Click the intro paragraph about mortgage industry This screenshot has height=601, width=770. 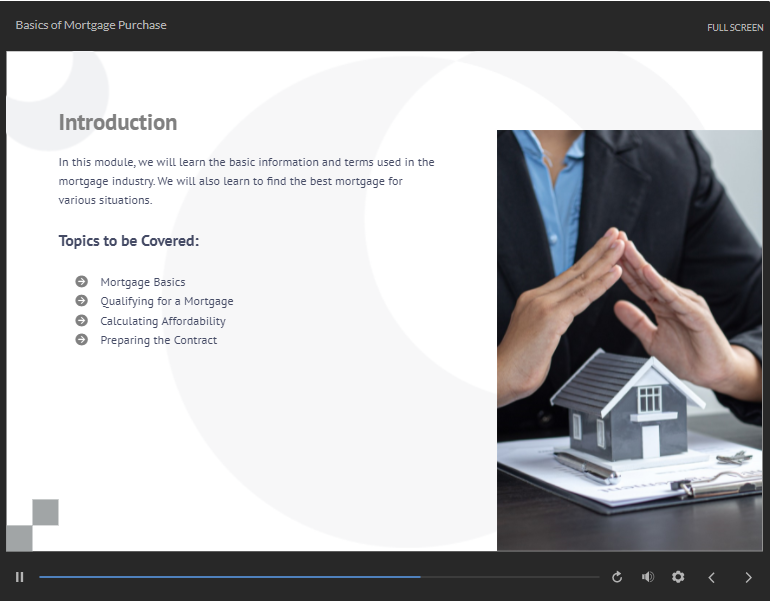pos(247,181)
